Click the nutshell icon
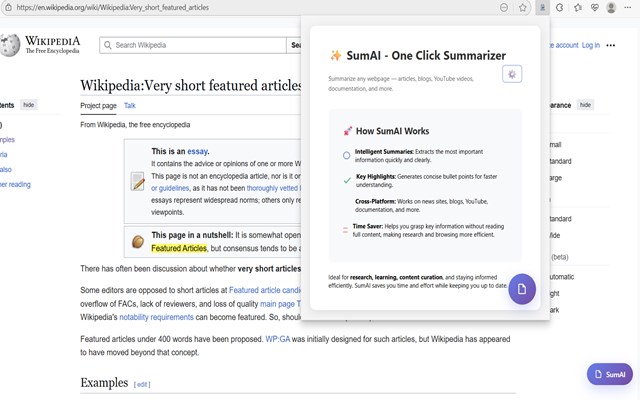The height and width of the screenshot is (400, 640). pyautogui.click(x=138, y=241)
